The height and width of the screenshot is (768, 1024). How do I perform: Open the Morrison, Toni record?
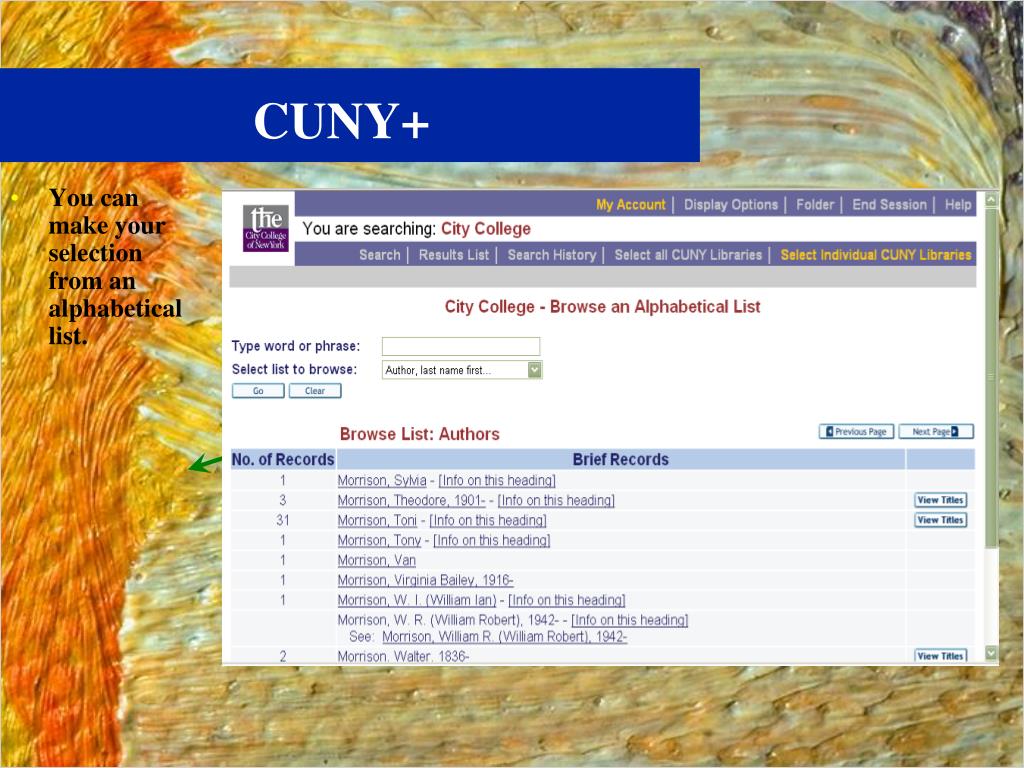[377, 520]
